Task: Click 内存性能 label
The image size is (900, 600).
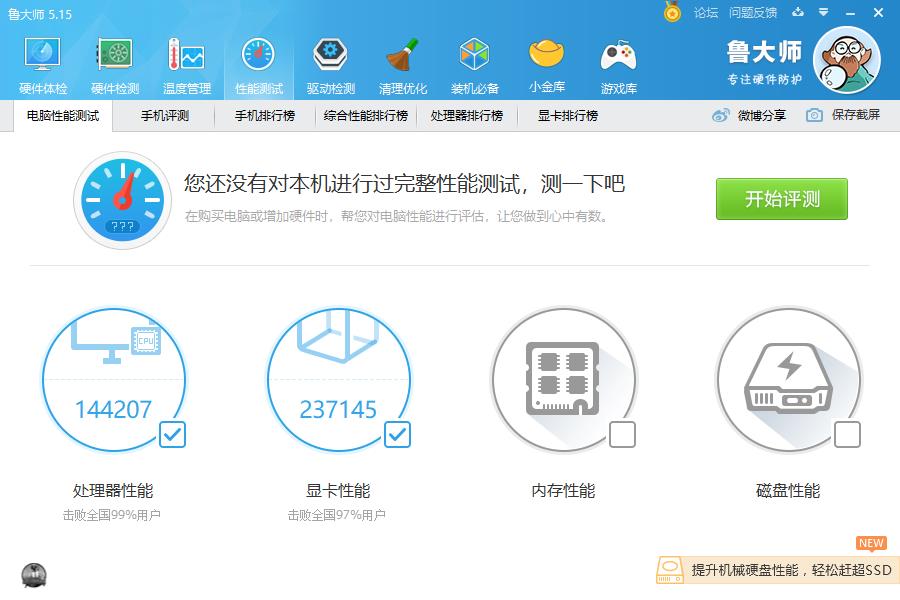Action: pyautogui.click(x=563, y=491)
